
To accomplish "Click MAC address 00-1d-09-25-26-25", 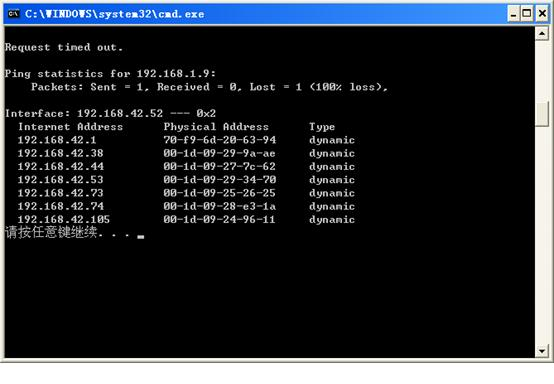I will point(219,193).
